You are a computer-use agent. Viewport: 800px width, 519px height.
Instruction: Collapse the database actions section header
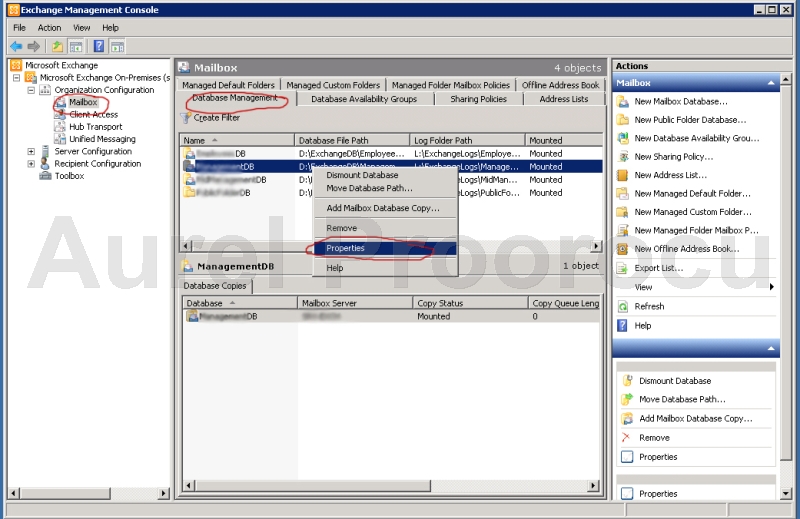pos(771,349)
